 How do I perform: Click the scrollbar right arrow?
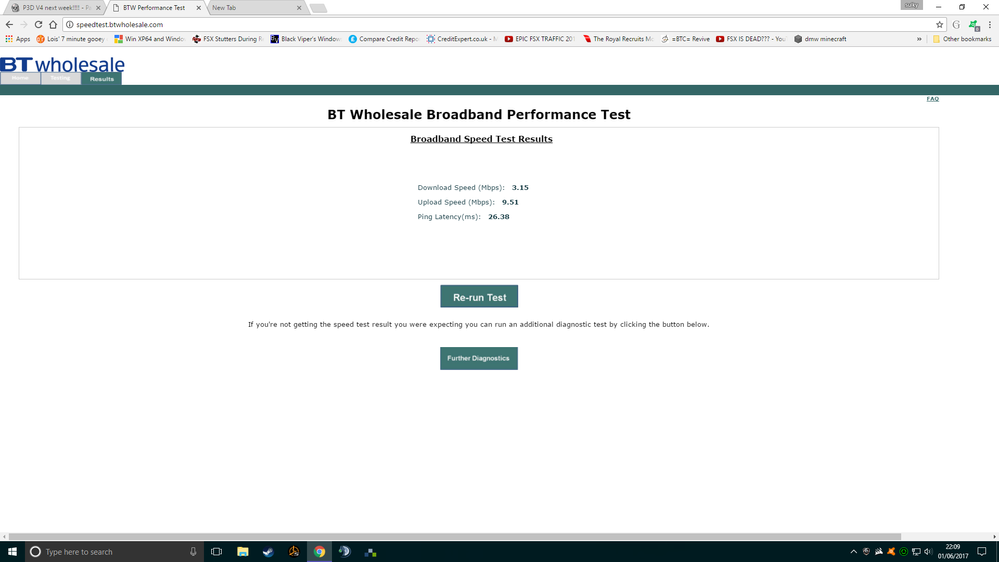(995, 537)
